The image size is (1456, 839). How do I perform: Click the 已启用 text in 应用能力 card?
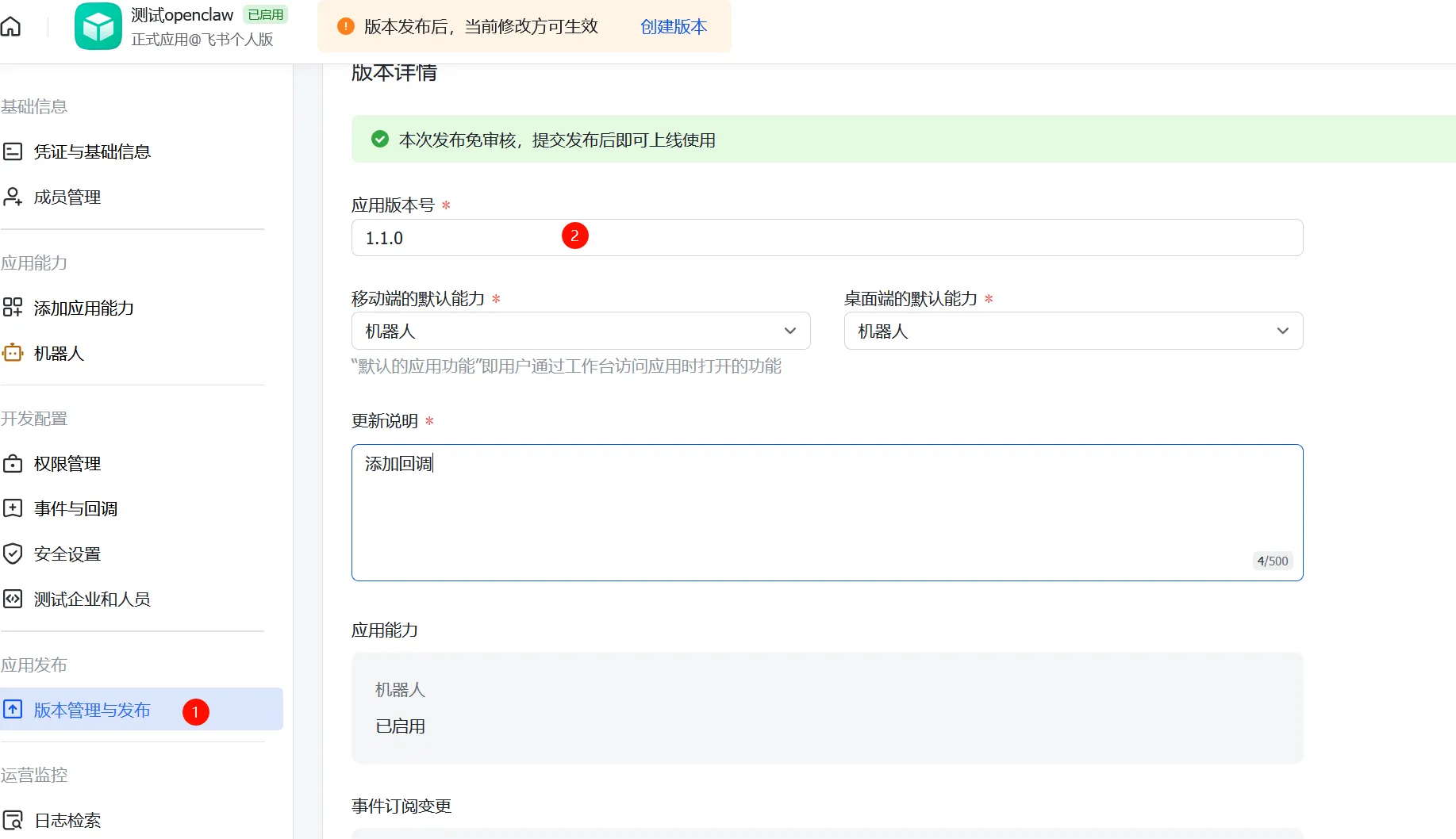pos(400,726)
